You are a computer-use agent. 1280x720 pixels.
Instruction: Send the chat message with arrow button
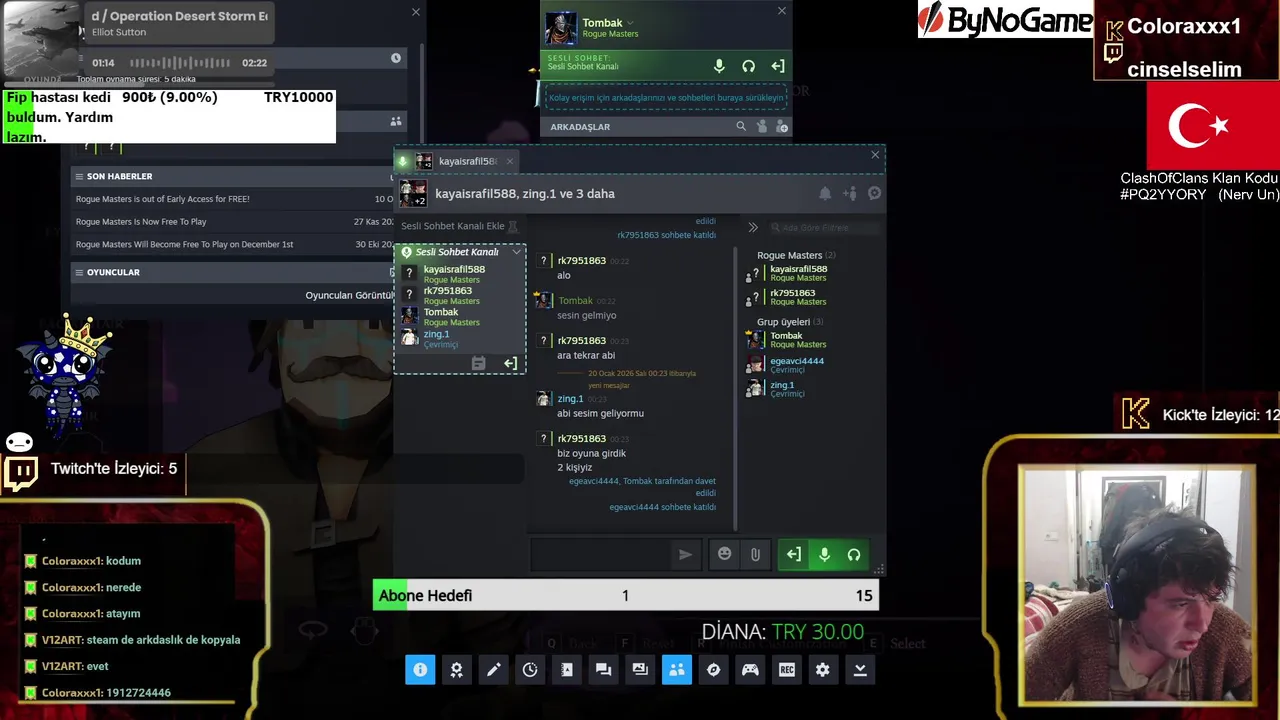pyautogui.click(x=685, y=554)
